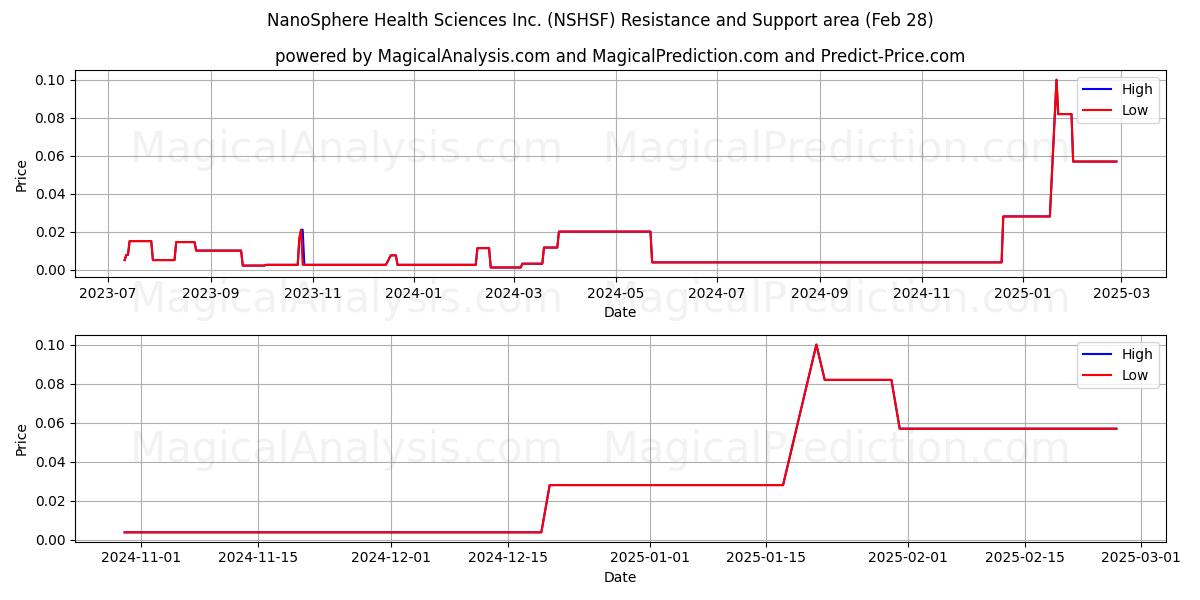Click the 0.08 y-tick of lower chart
The width and height of the screenshot is (1200, 600).
[x=52, y=384]
